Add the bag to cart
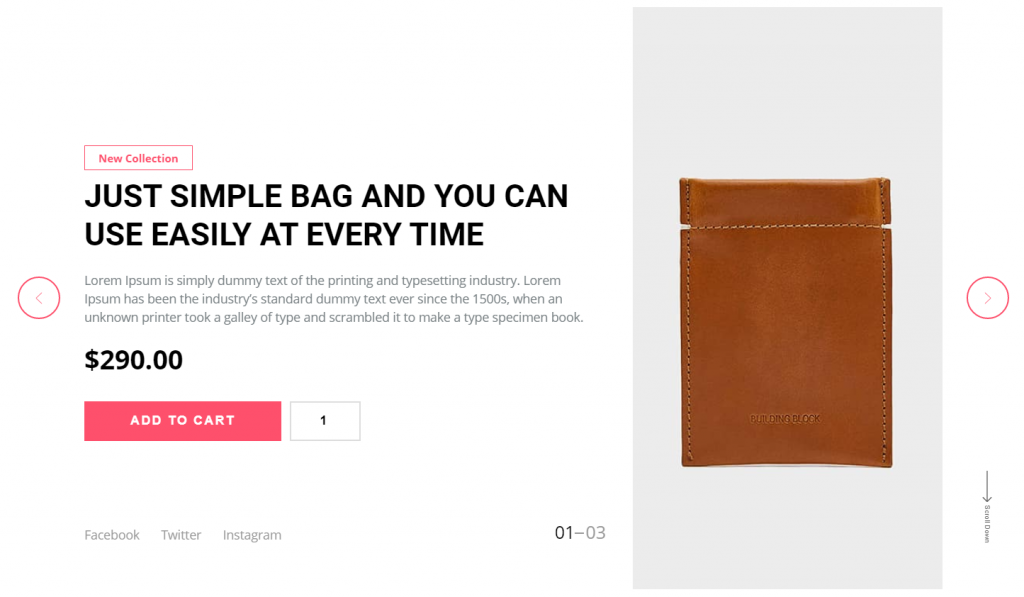 182,421
